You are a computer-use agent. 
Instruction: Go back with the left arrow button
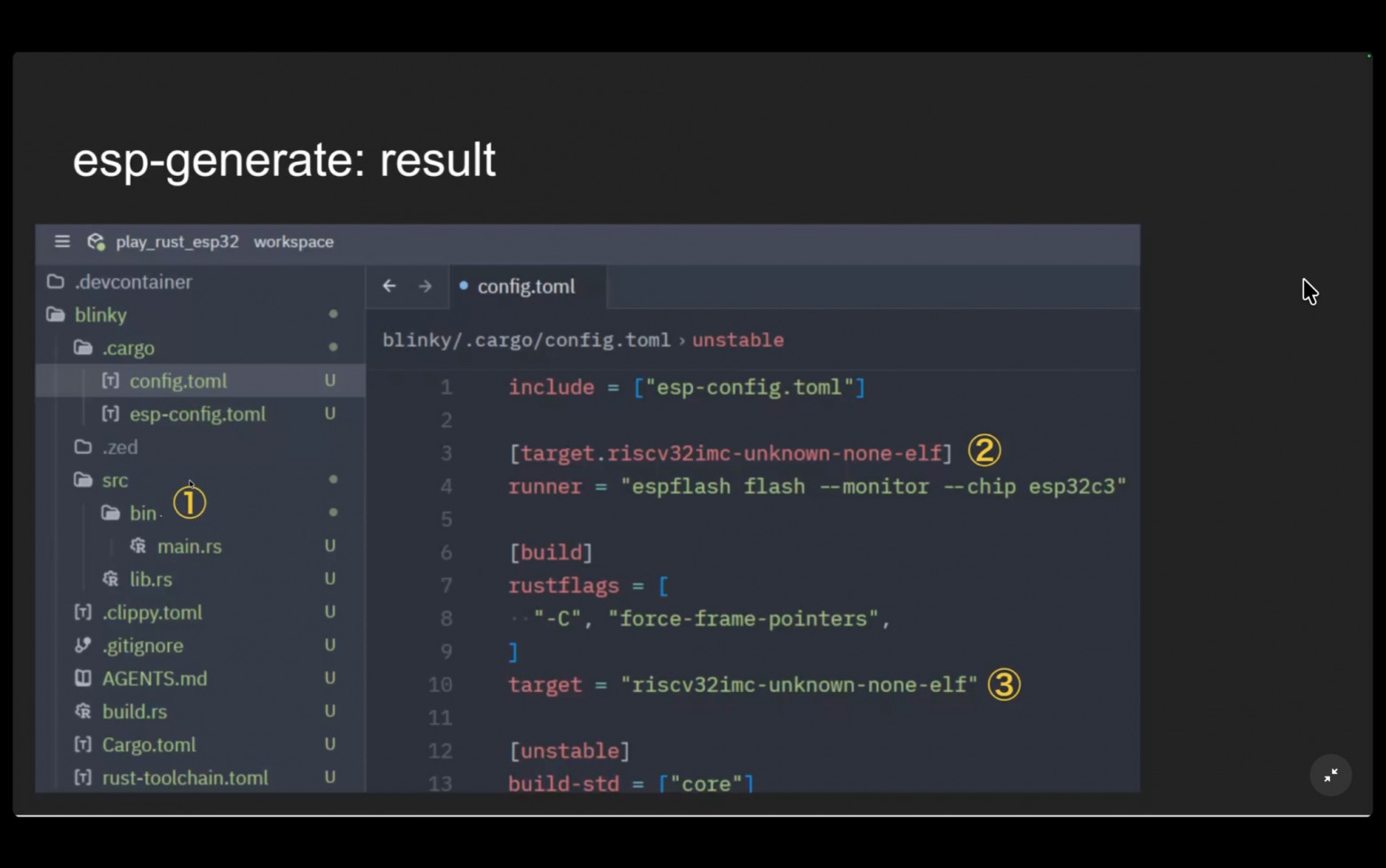coord(389,286)
